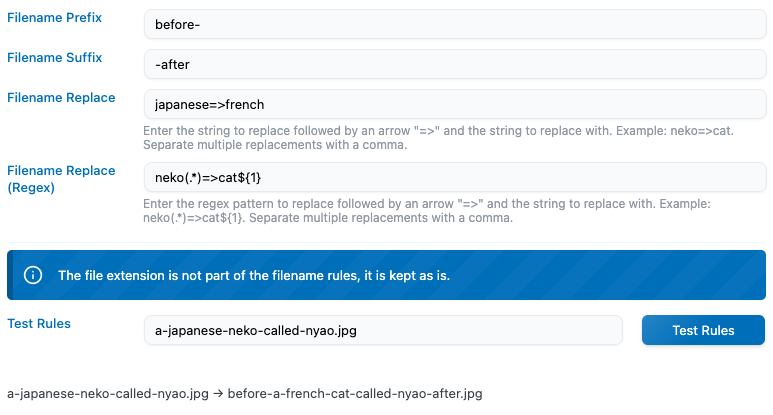Focus the Filename Prefix input field
The height and width of the screenshot is (415, 773).
click(x=455, y=24)
